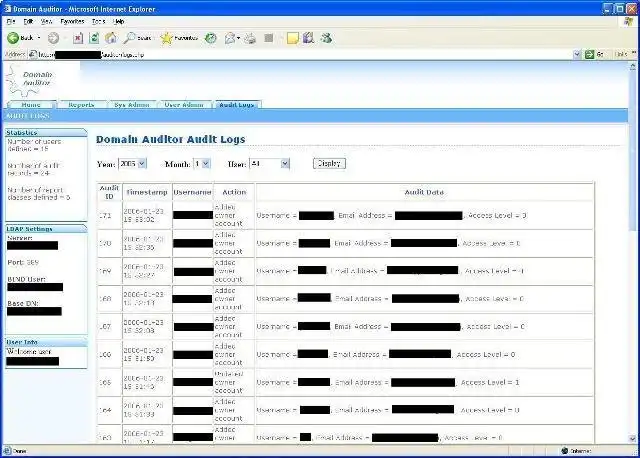This screenshot has height=458, width=640.
Task: Print the page using printer icon
Action: pos(250,38)
